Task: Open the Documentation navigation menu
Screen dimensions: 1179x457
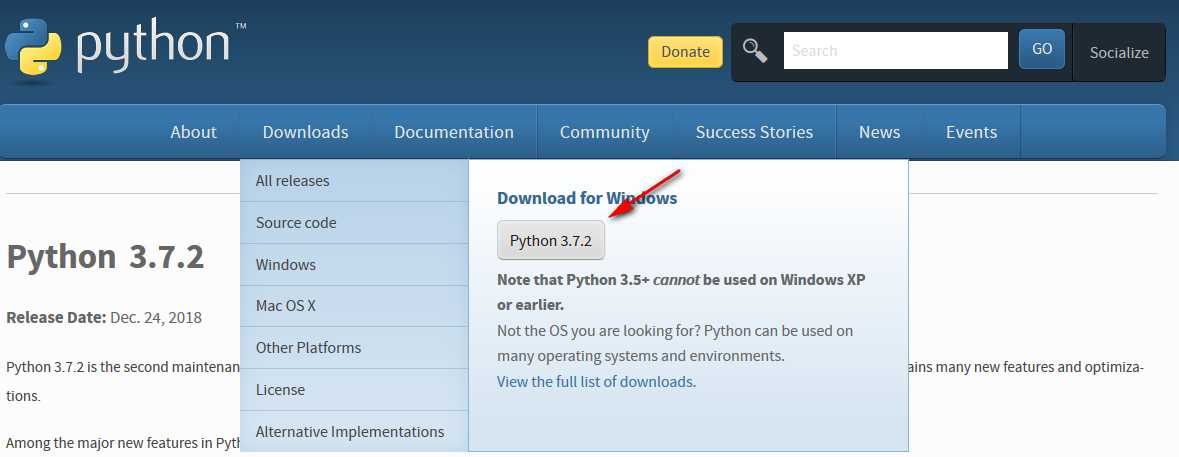Action: (454, 132)
